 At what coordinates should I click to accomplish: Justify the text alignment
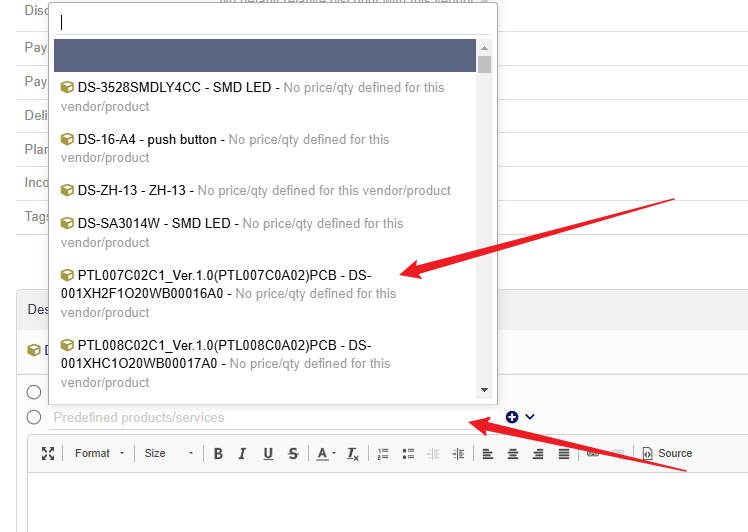pyautogui.click(x=564, y=453)
